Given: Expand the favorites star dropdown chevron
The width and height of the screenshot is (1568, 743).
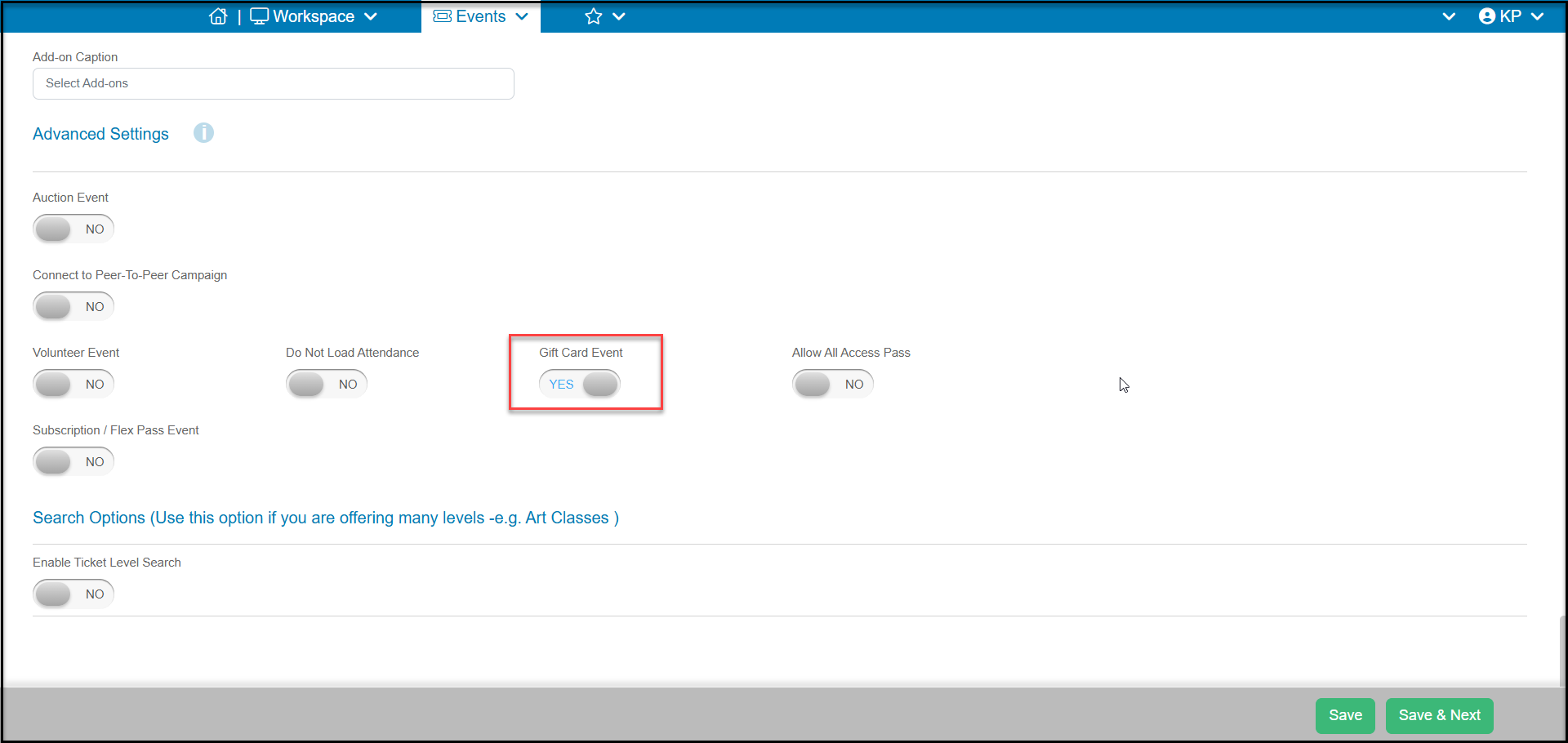Looking at the screenshot, I should coord(619,16).
